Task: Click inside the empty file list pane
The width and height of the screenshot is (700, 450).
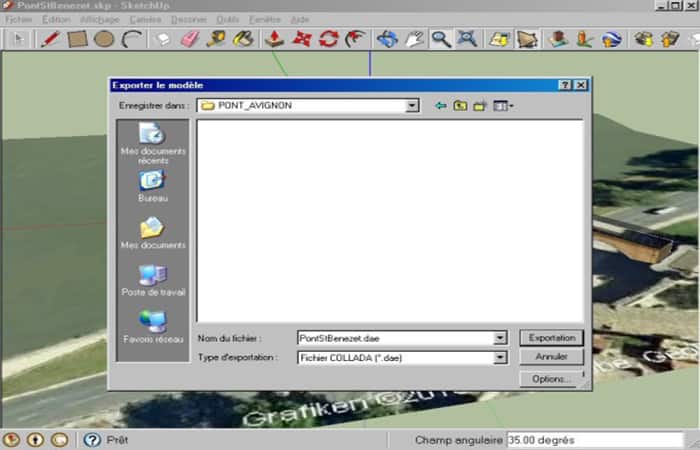Action: (x=390, y=221)
